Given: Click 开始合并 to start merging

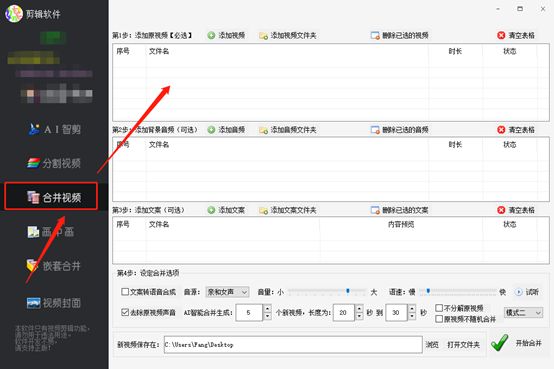Looking at the screenshot, I should coord(529,343).
